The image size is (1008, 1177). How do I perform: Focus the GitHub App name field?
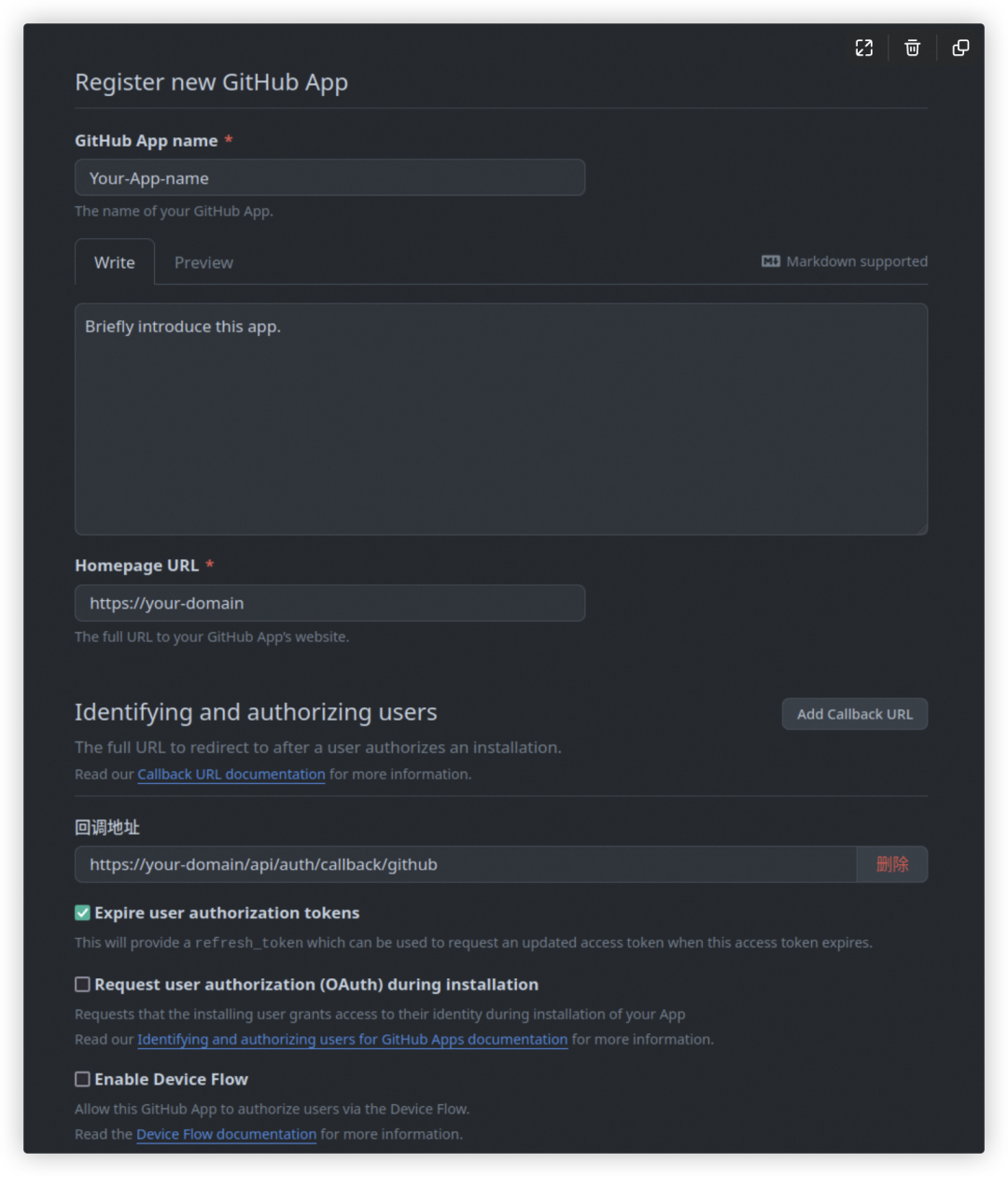(330, 177)
